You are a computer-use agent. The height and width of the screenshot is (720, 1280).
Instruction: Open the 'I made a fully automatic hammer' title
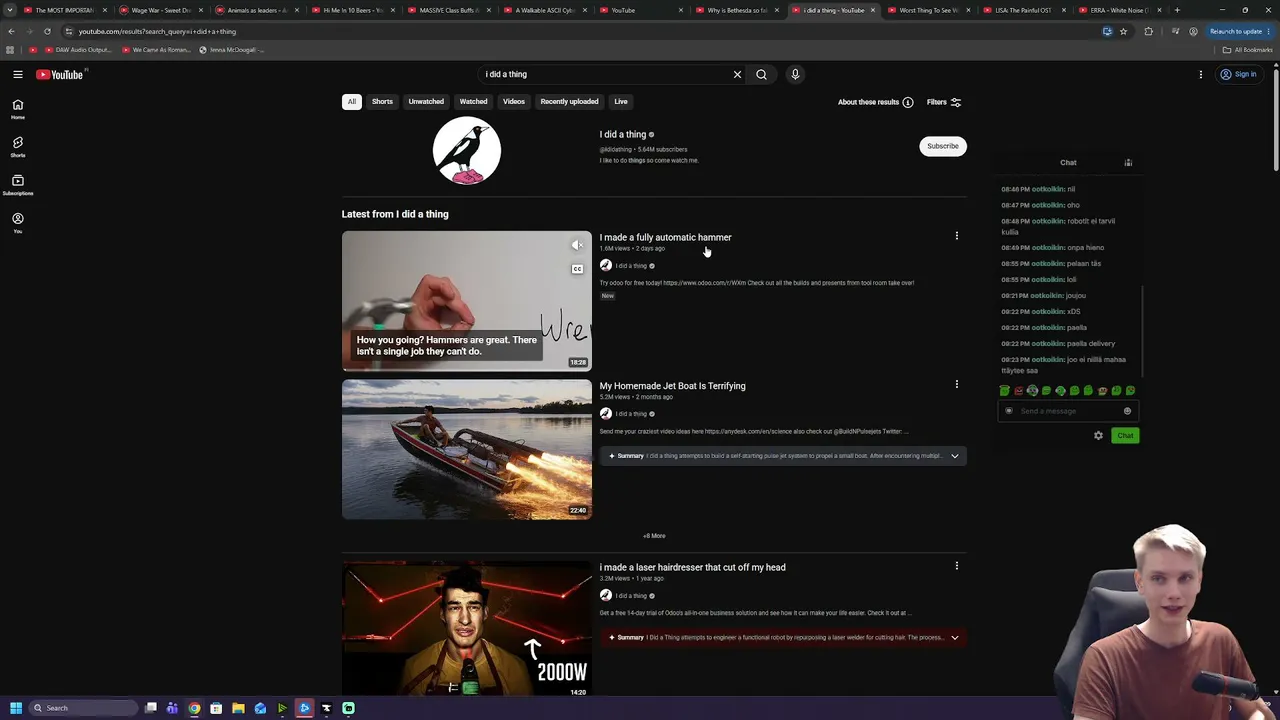click(x=665, y=237)
